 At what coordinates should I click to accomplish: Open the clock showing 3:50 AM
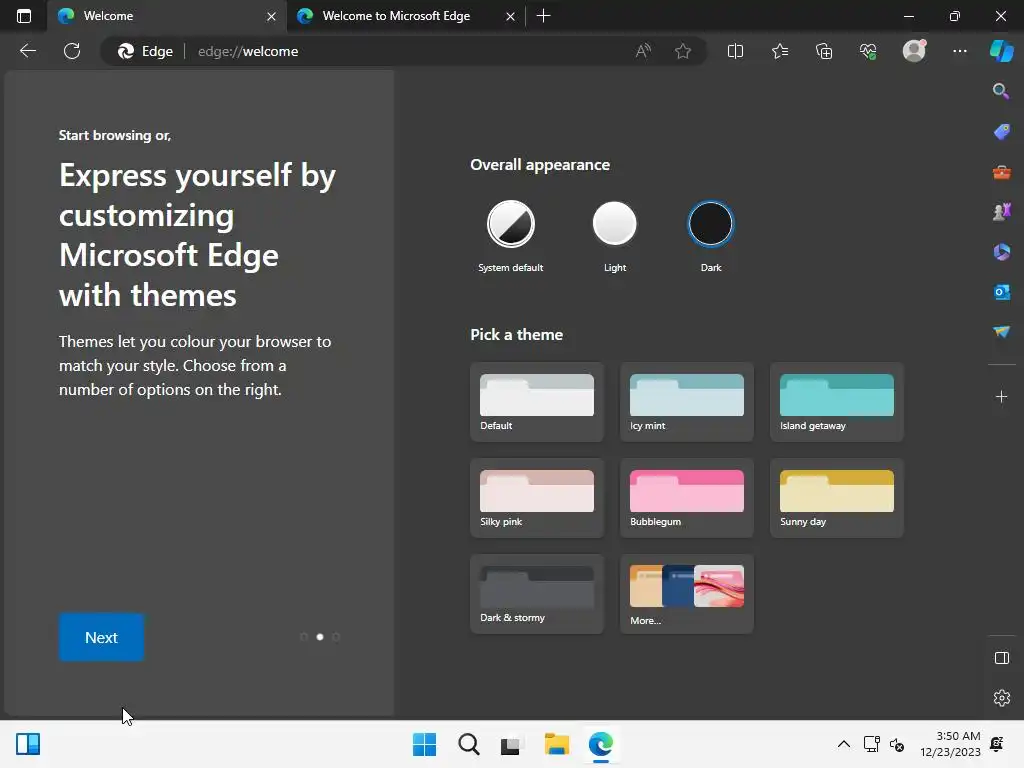950,744
